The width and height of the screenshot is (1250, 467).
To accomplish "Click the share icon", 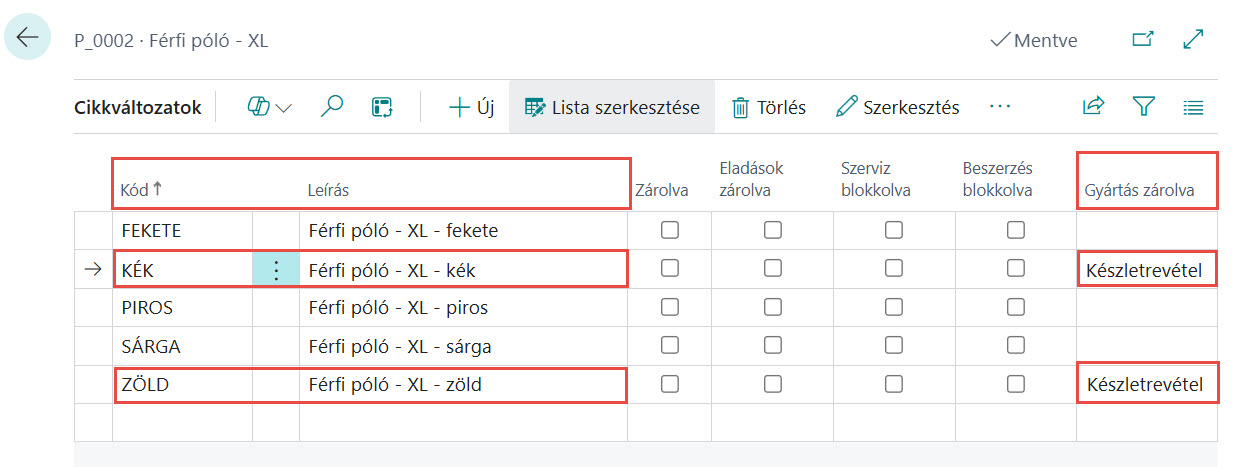I will (1094, 107).
